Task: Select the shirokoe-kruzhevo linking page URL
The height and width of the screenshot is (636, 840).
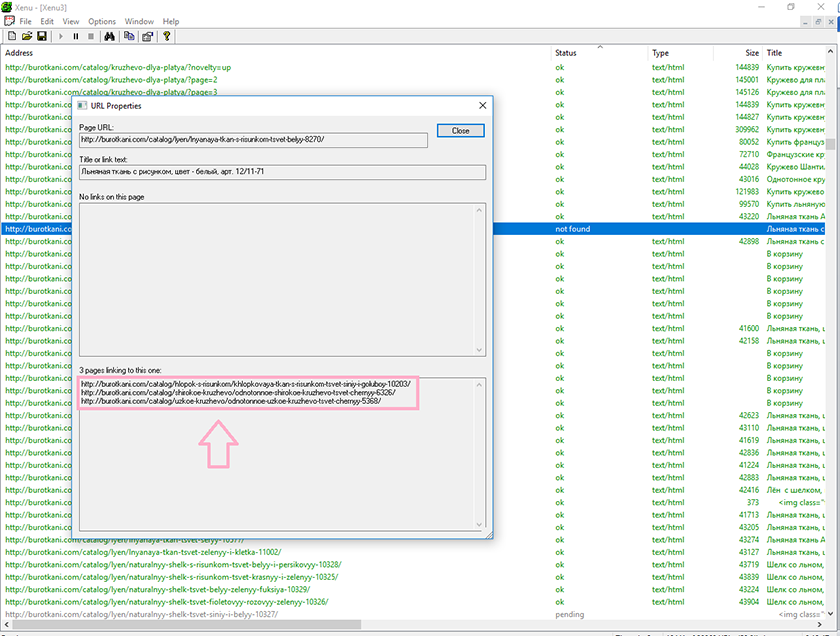Action: click(238, 393)
